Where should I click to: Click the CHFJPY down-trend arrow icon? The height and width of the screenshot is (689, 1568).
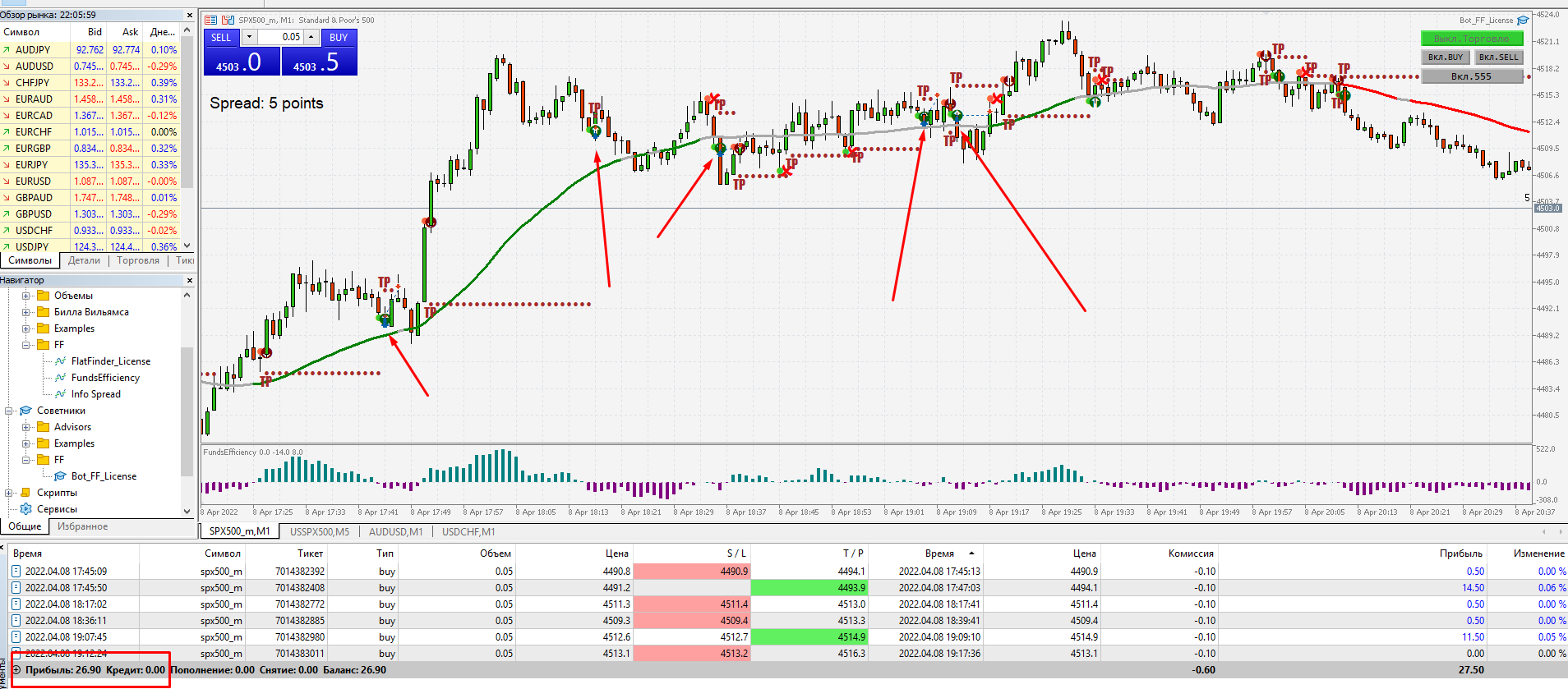(x=7, y=83)
